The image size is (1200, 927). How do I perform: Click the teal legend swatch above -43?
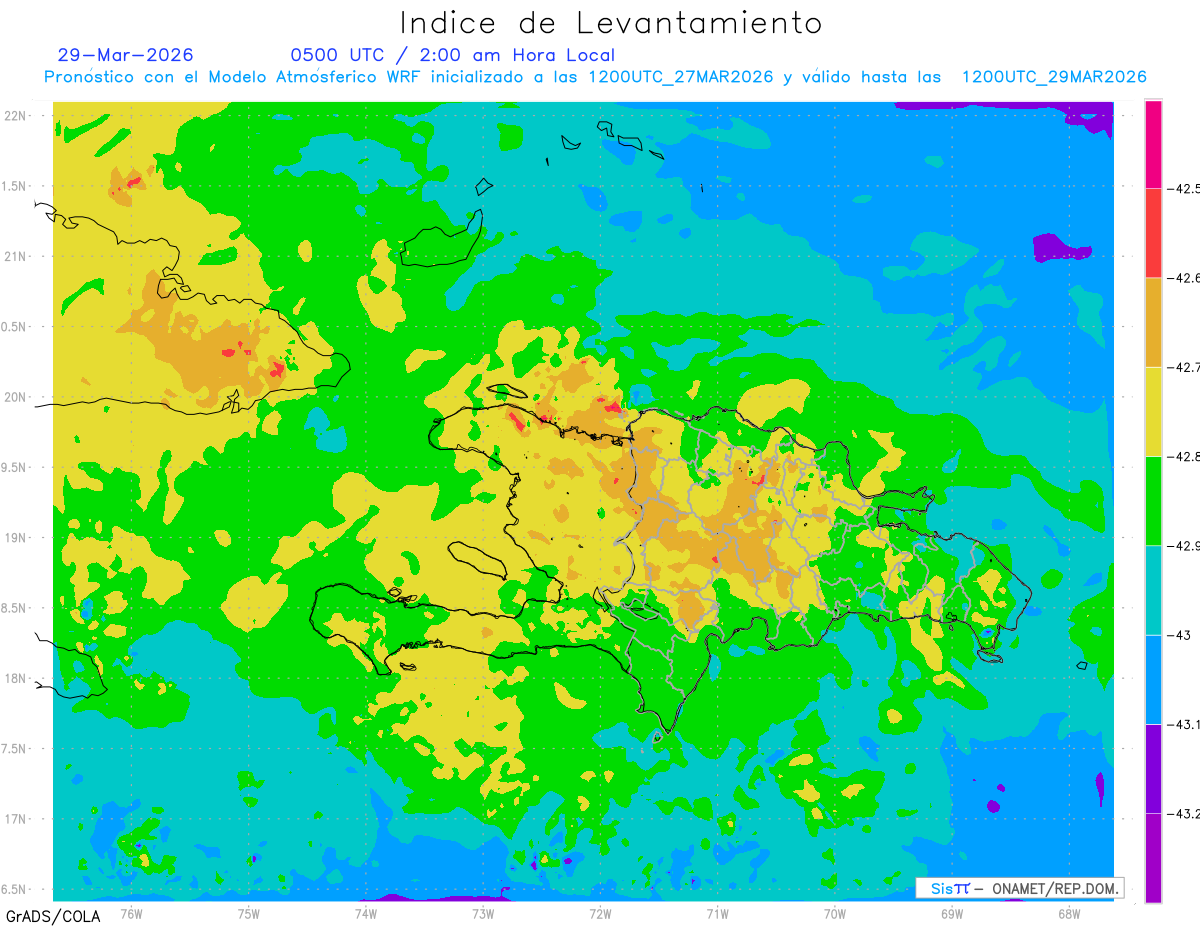click(x=1153, y=590)
